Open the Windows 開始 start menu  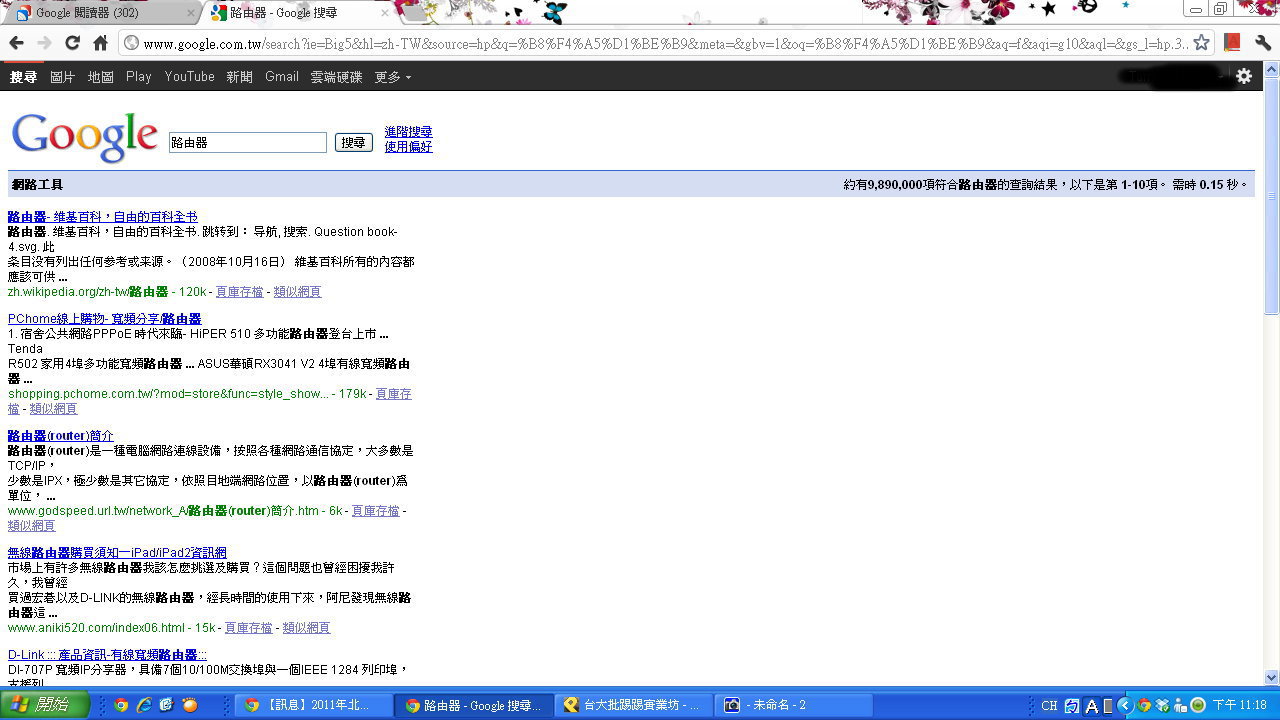click(45, 705)
